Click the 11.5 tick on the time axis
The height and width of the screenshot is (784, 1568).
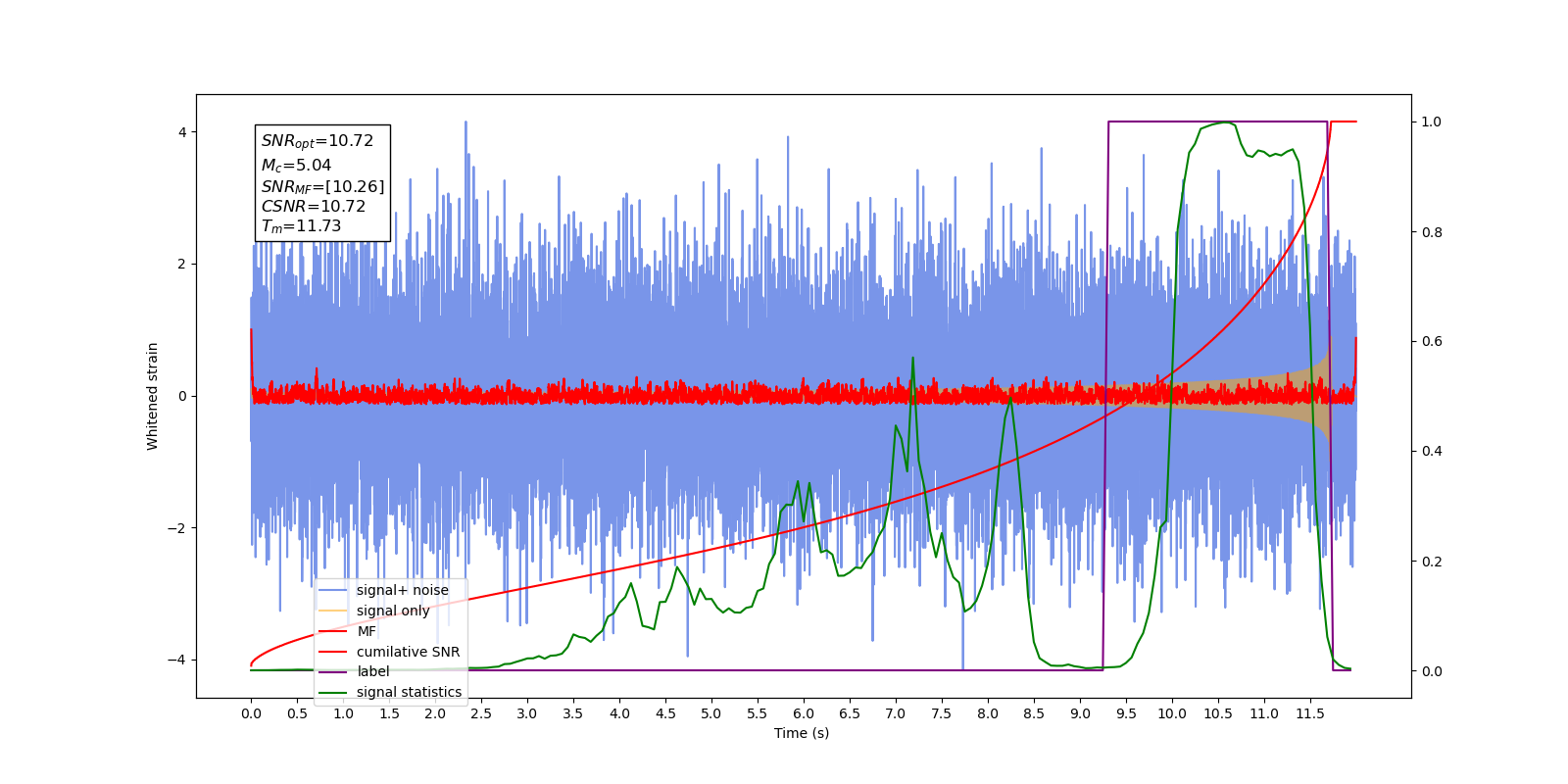point(1310,713)
